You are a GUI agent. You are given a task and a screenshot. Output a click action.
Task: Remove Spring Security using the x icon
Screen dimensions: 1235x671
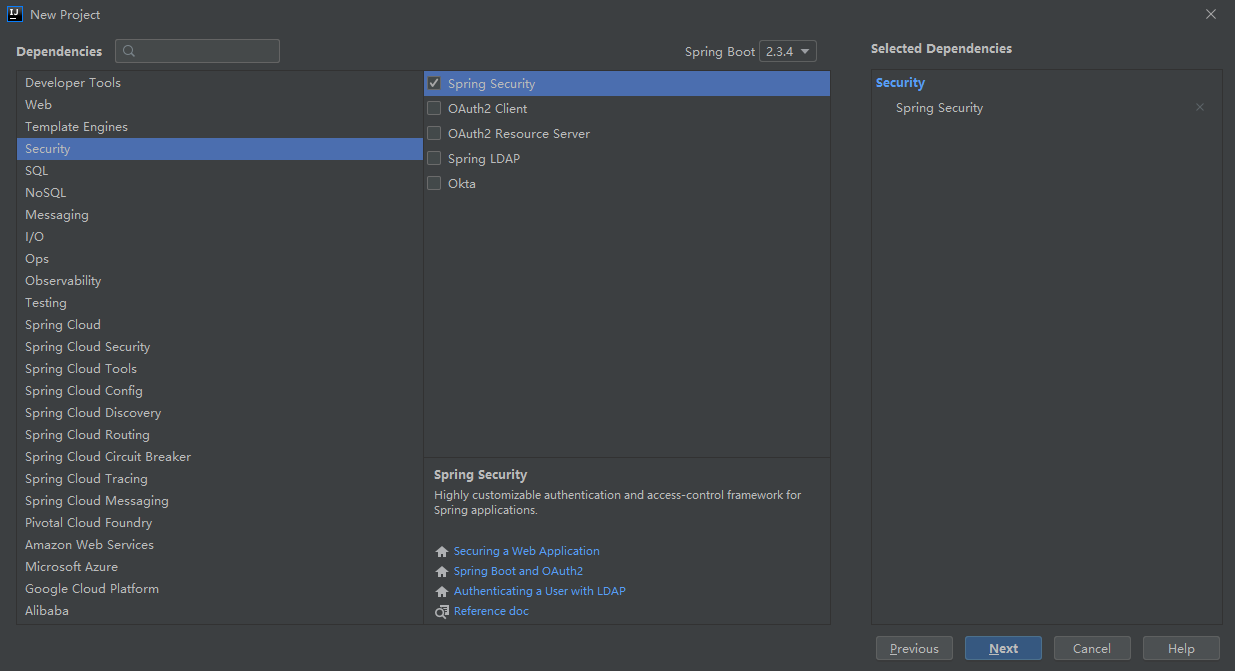click(1200, 108)
